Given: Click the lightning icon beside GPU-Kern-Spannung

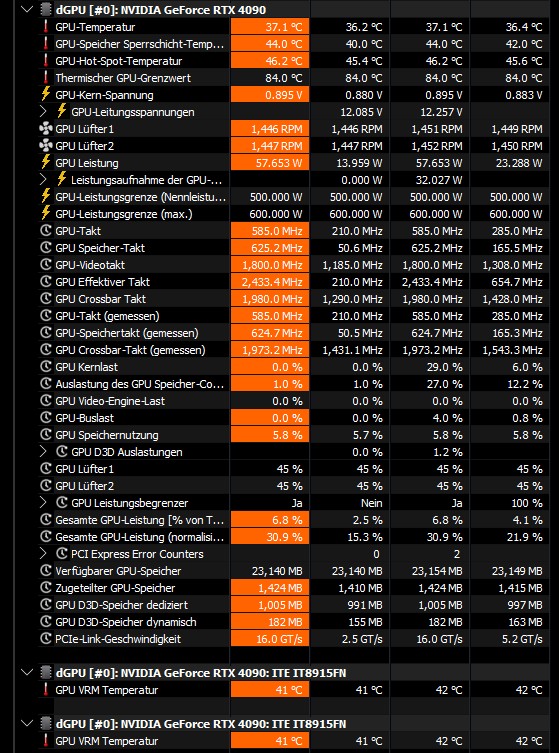Looking at the screenshot, I should tap(46, 95).
